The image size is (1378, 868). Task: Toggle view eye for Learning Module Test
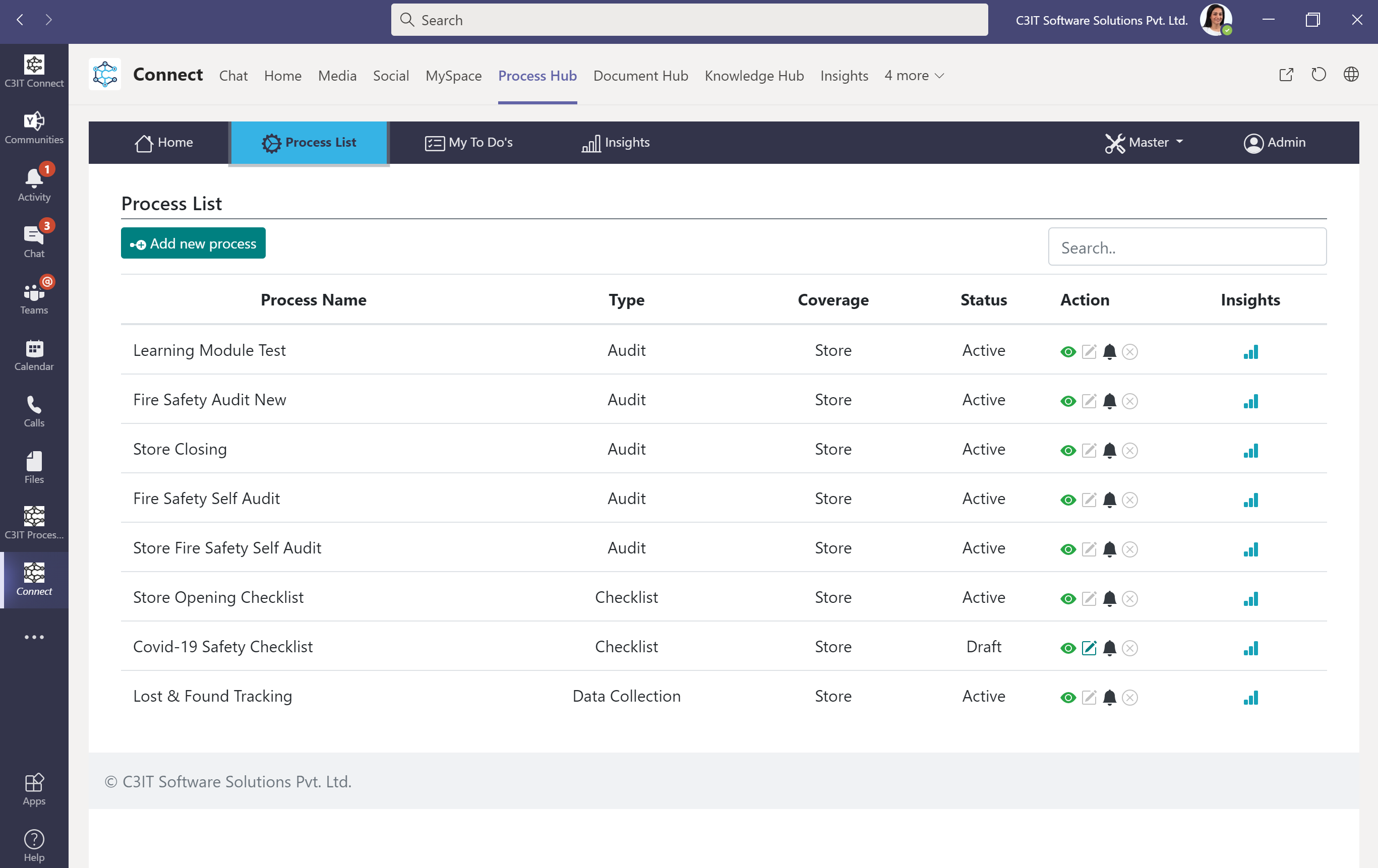(x=1068, y=351)
